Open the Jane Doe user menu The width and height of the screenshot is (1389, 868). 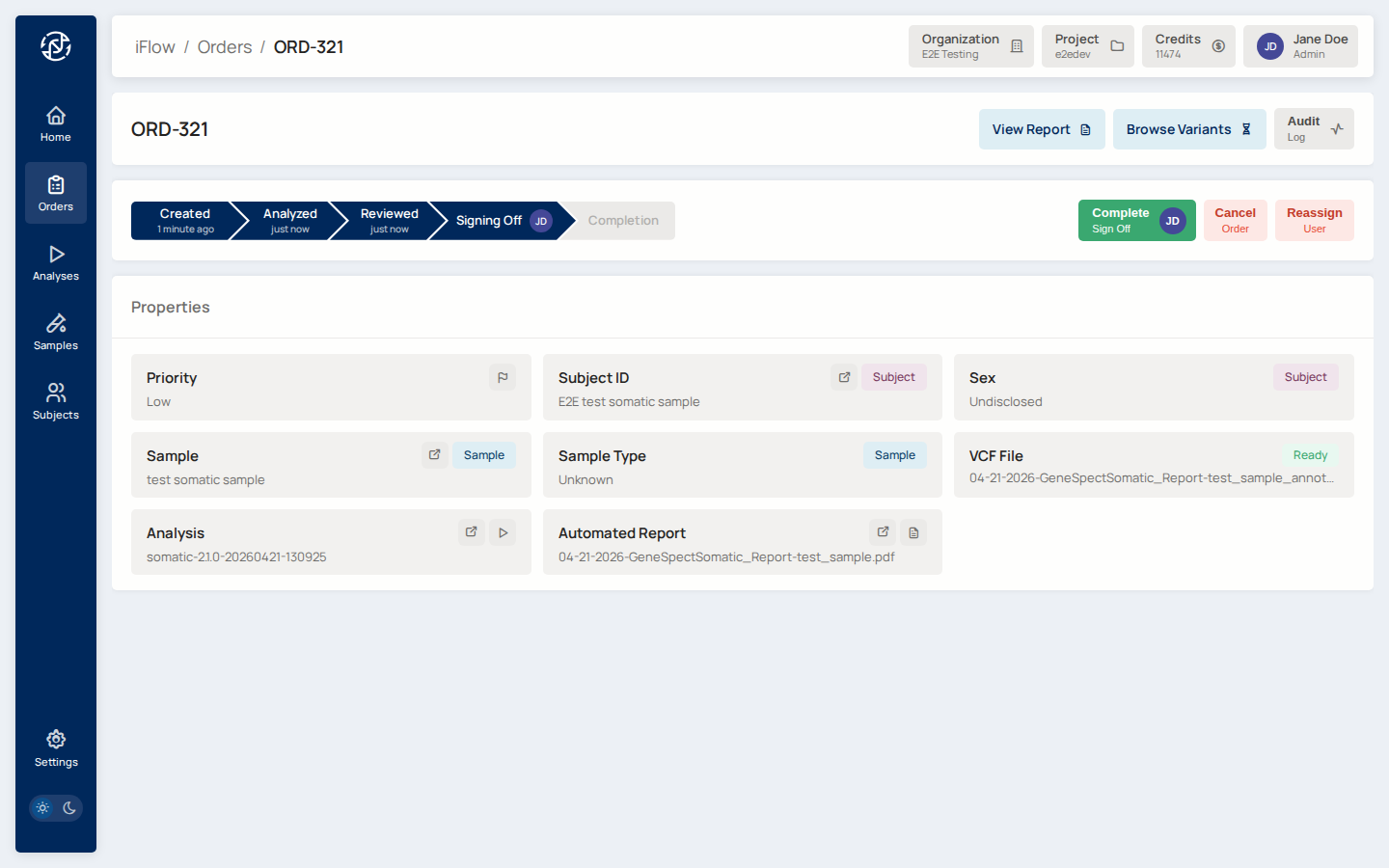point(1299,46)
